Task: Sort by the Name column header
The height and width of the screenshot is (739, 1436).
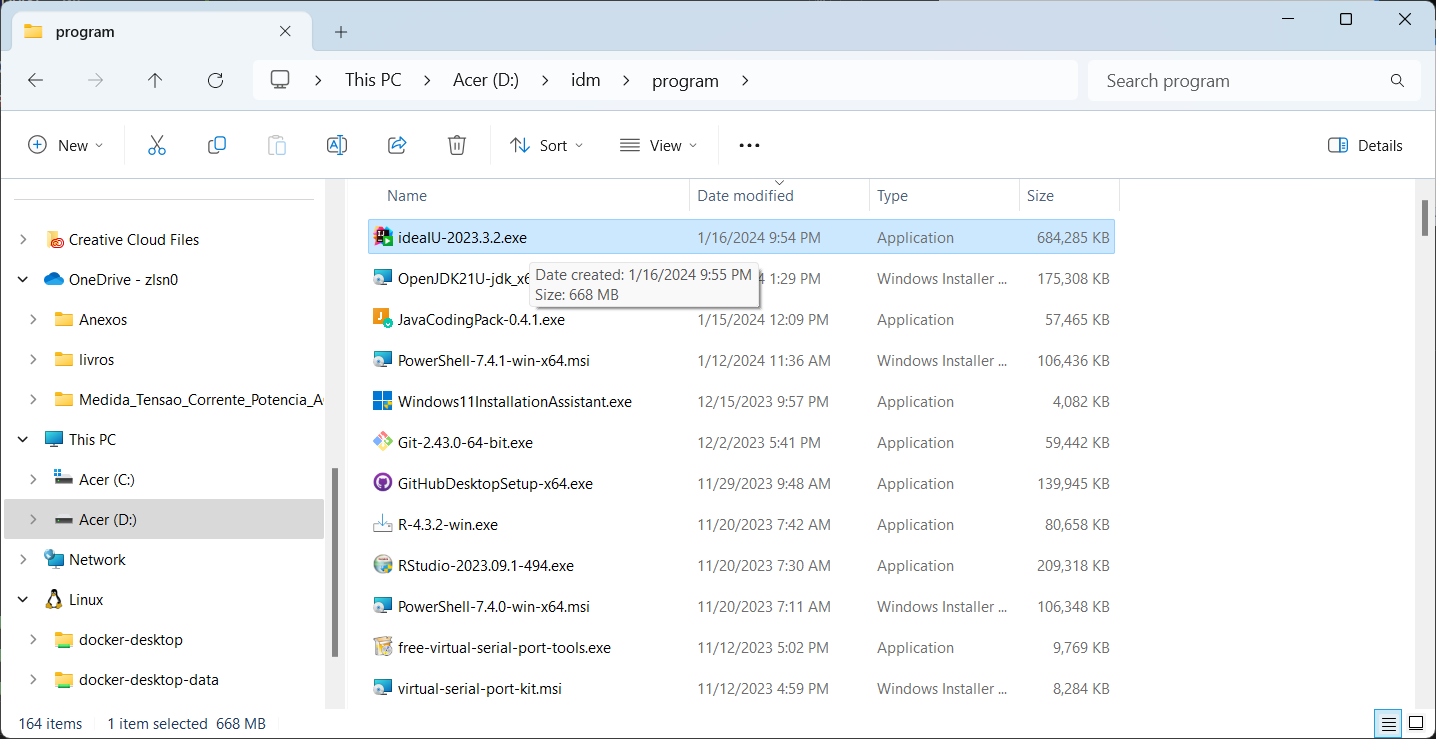Action: tap(527, 196)
